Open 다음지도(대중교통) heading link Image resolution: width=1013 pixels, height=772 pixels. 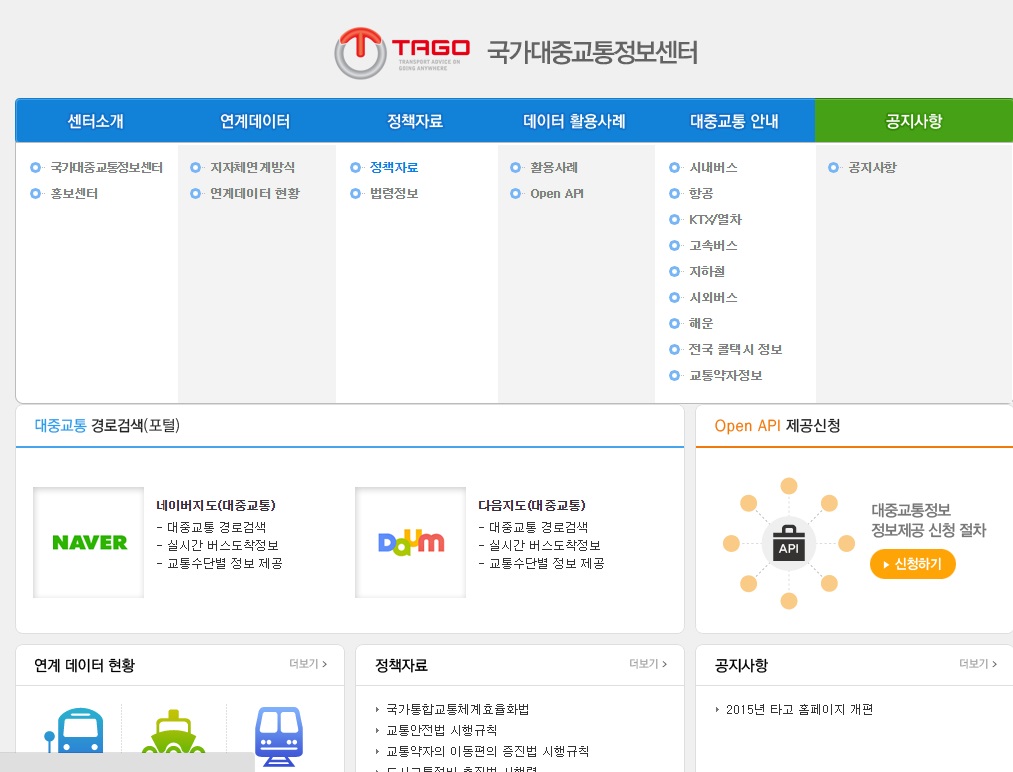click(x=532, y=505)
